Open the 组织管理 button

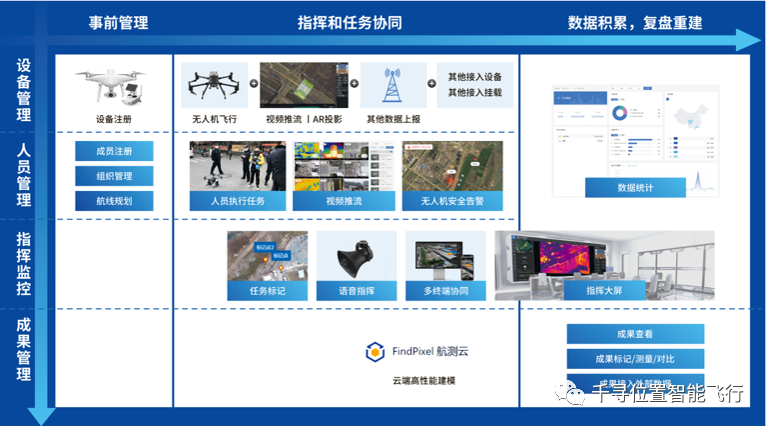coord(114,176)
